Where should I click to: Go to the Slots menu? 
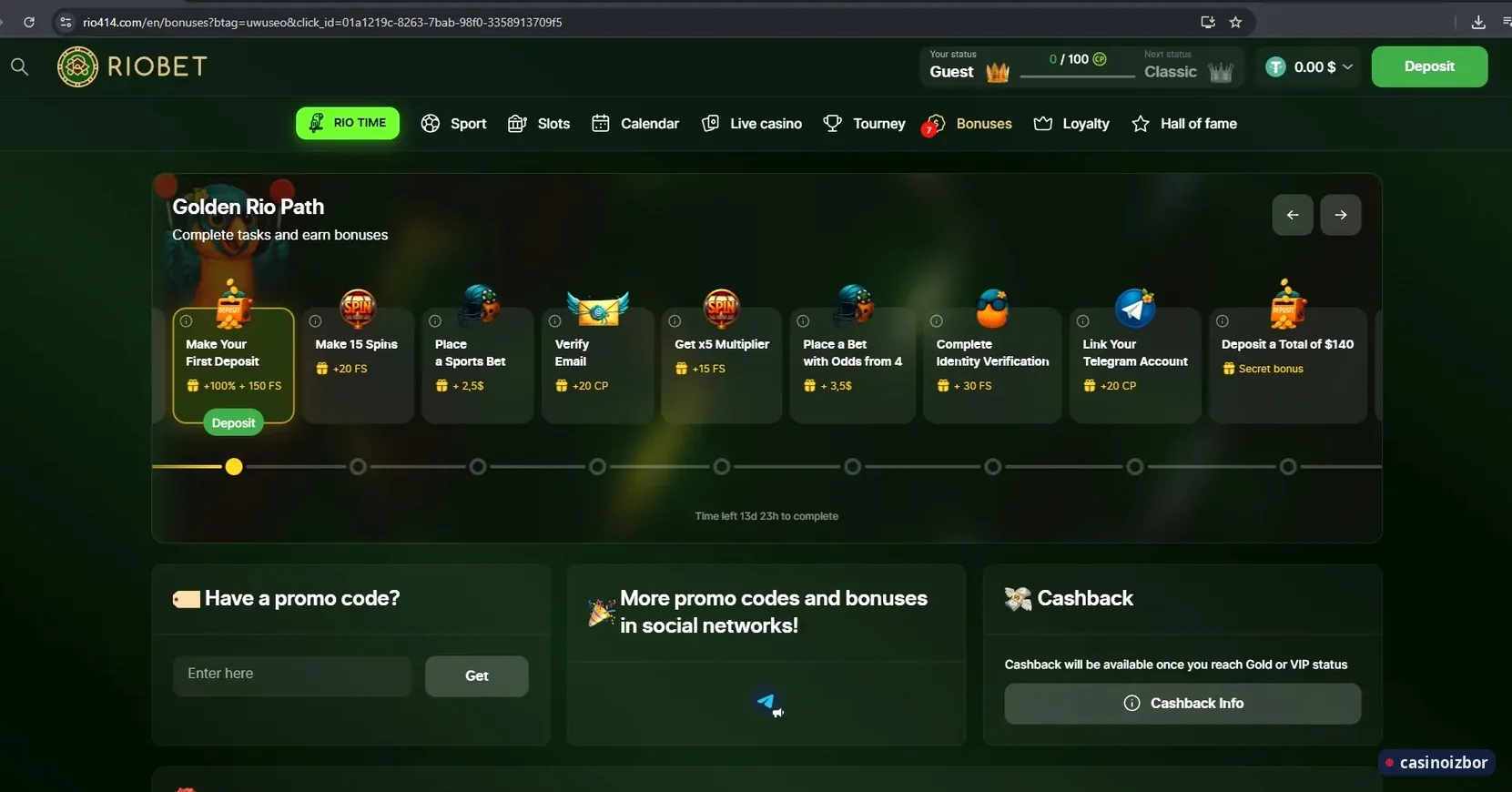[539, 124]
